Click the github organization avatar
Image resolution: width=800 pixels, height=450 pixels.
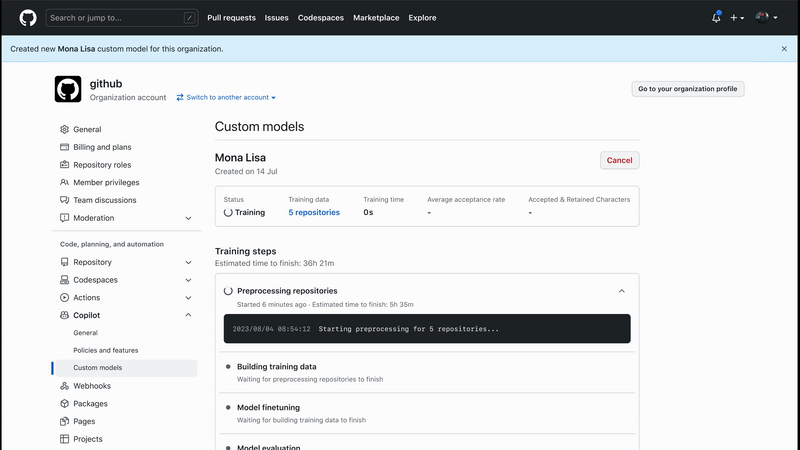tap(68, 89)
